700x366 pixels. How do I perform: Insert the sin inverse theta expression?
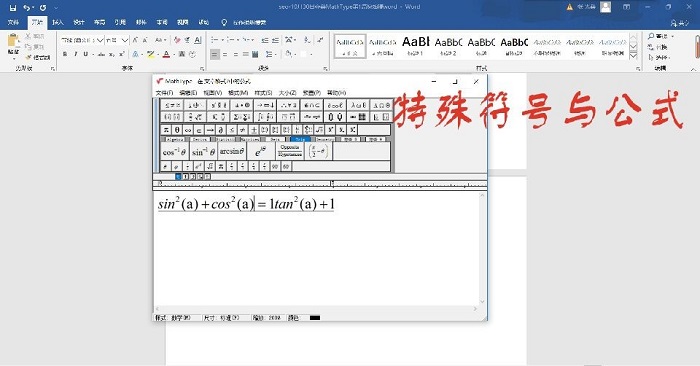click(204, 152)
